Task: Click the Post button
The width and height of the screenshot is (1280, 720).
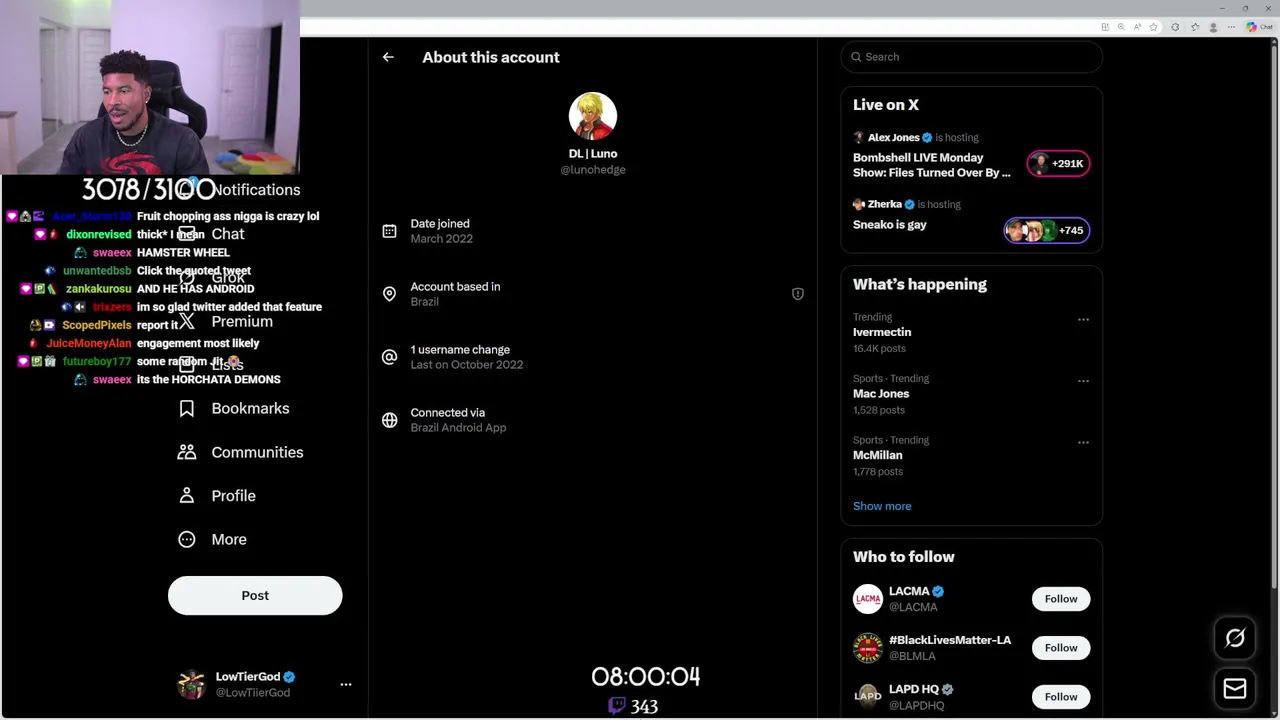Action: click(x=255, y=595)
